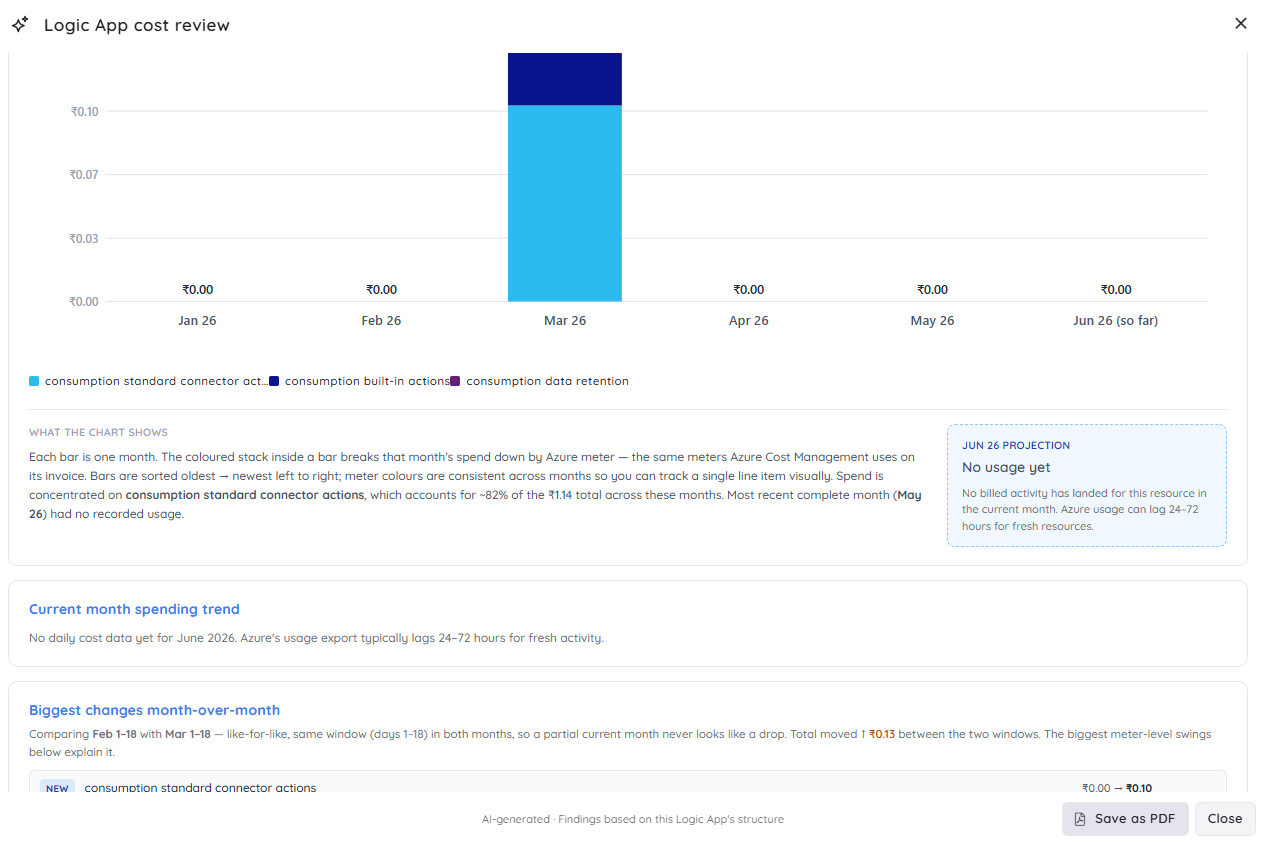
Task: Click the PDF icon in Save as PDF
Action: (x=1080, y=818)
